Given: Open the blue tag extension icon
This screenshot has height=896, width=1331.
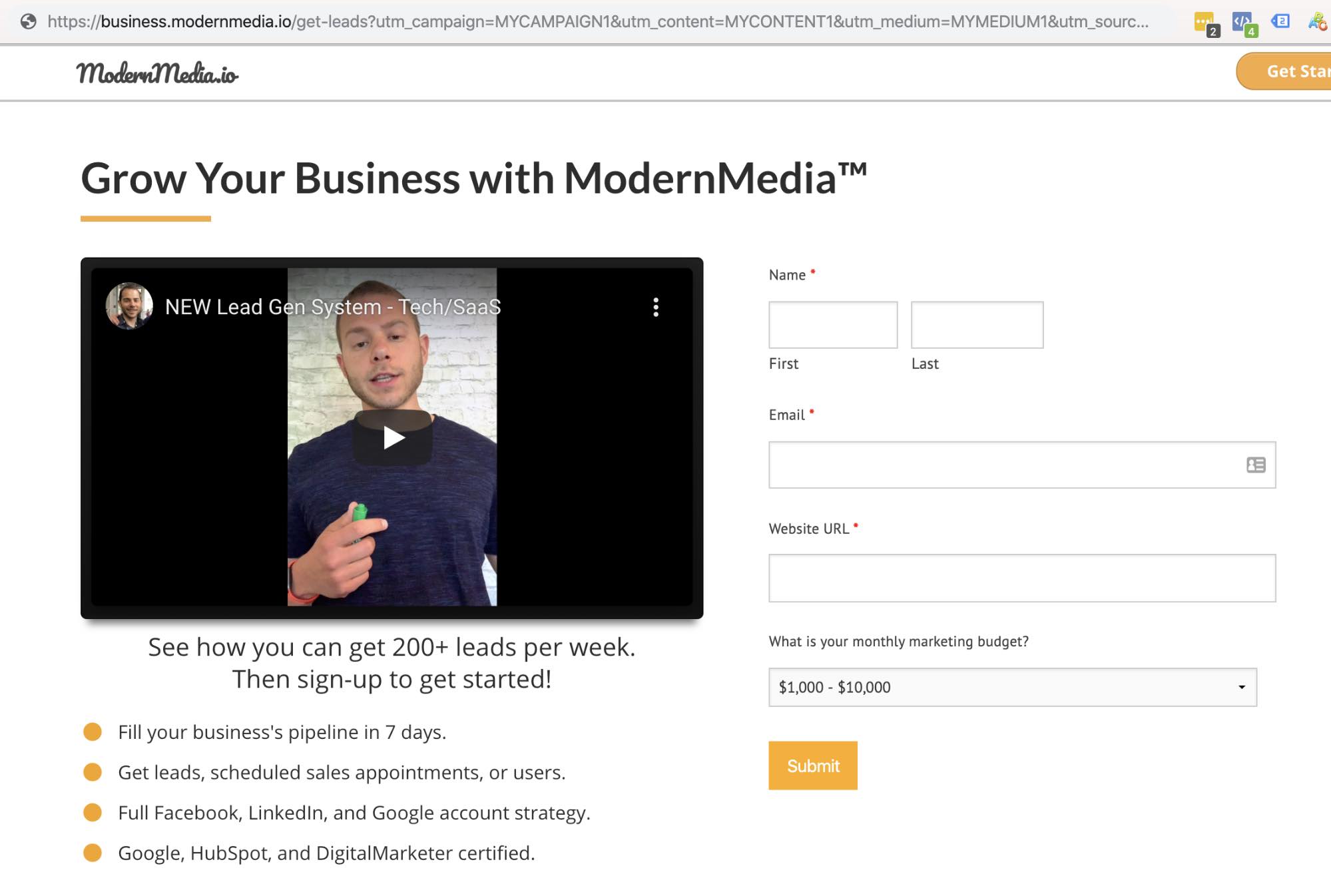Looking at the screenshot, I should point(1280,21).
